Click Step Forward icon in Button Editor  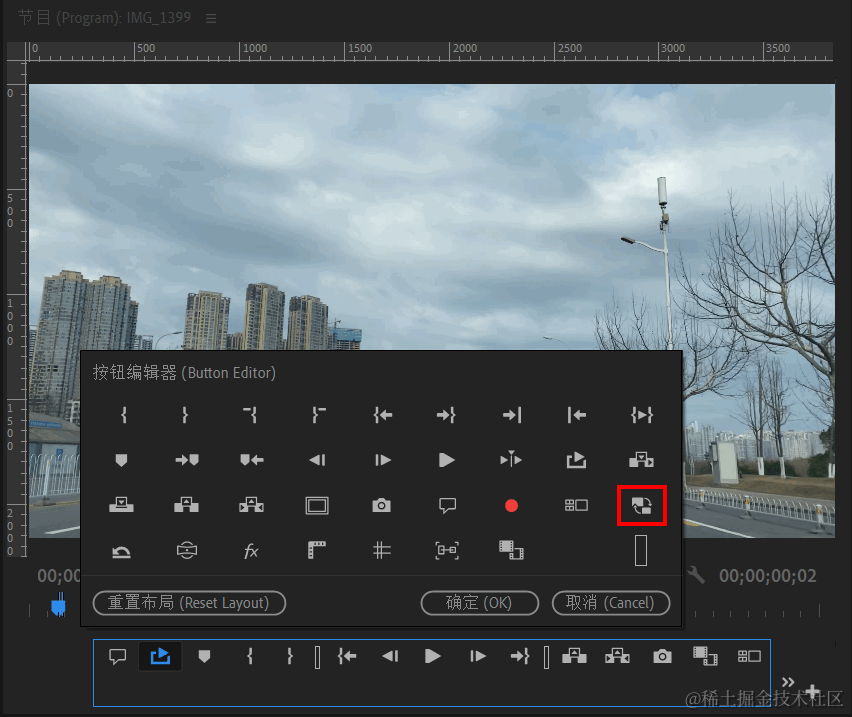pos(383,460)
